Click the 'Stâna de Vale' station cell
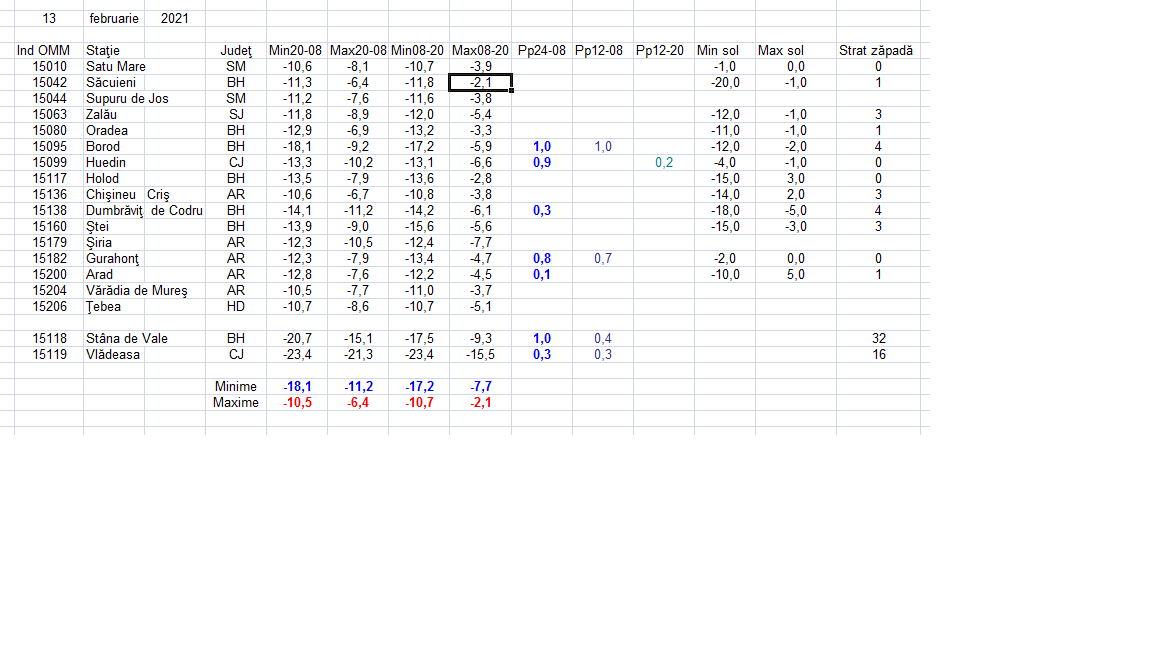The image size is (1152, 648). (127, 339)
